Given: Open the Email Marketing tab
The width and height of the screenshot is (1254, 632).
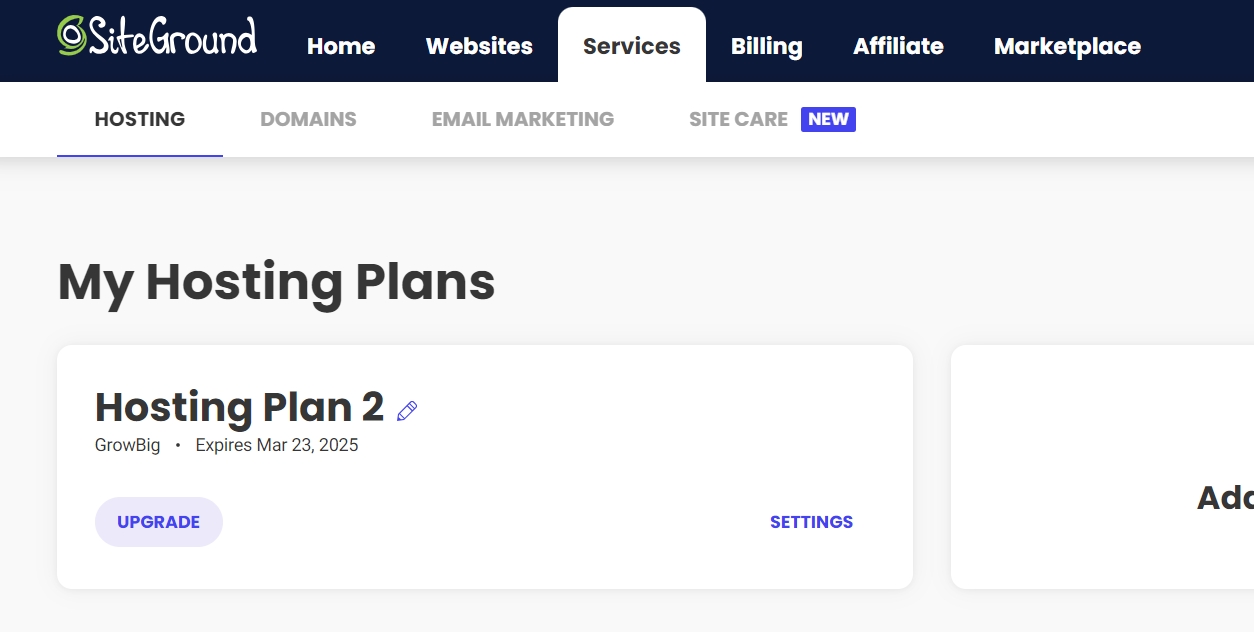Looking at the screenshot, I should tap(523, 119).
